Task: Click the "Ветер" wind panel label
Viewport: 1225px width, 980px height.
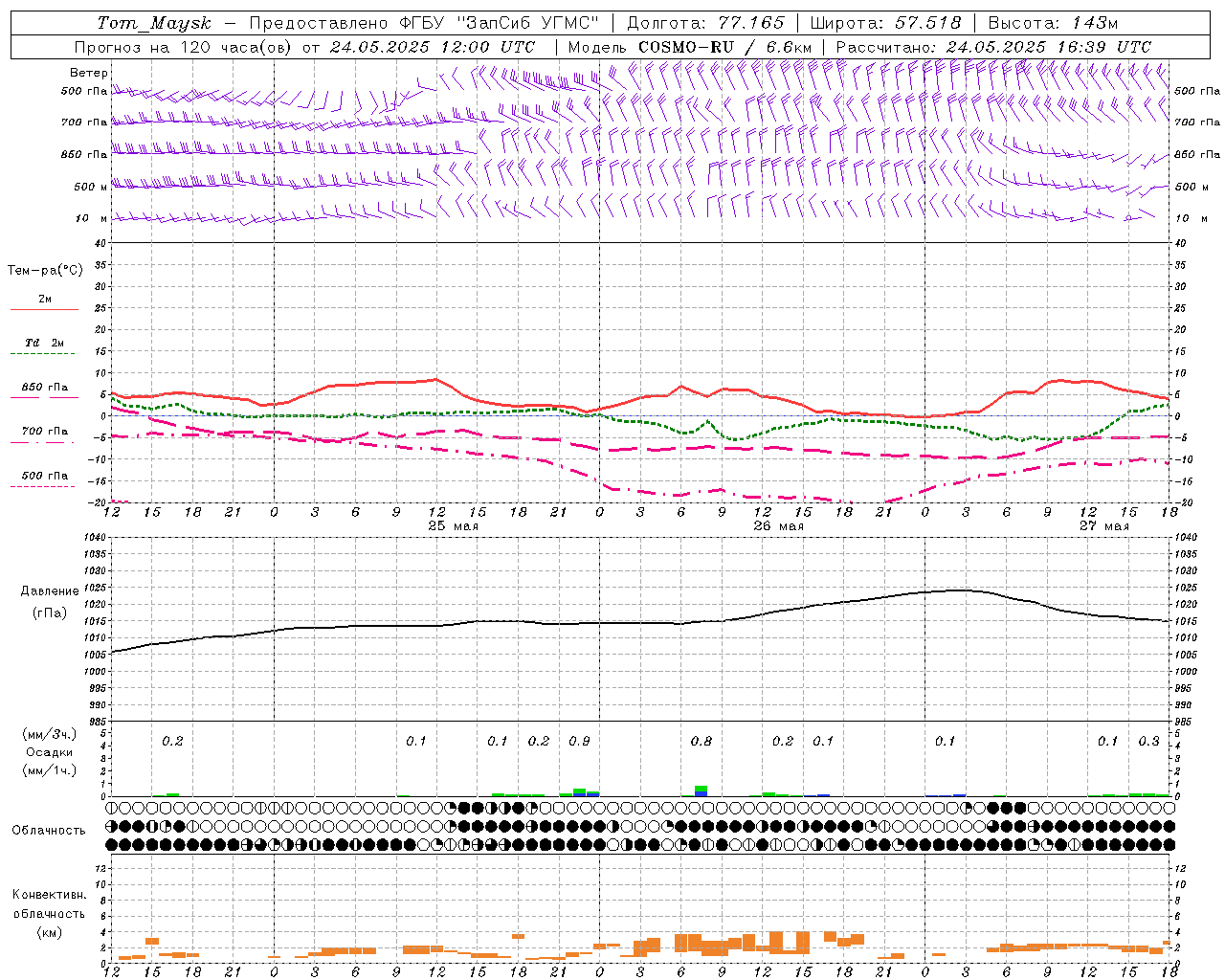Action: [x=89, y=73]
